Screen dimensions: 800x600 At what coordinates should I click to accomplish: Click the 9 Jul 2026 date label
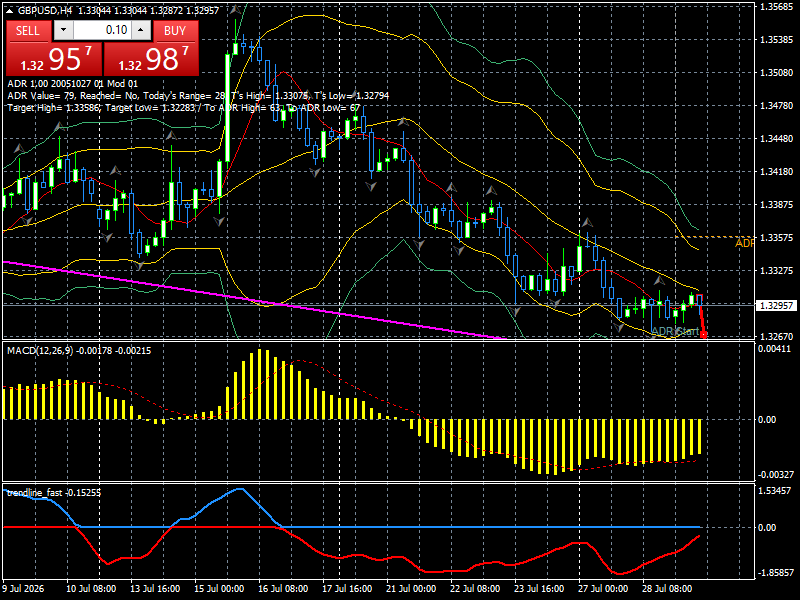click(x=23, y=588)
